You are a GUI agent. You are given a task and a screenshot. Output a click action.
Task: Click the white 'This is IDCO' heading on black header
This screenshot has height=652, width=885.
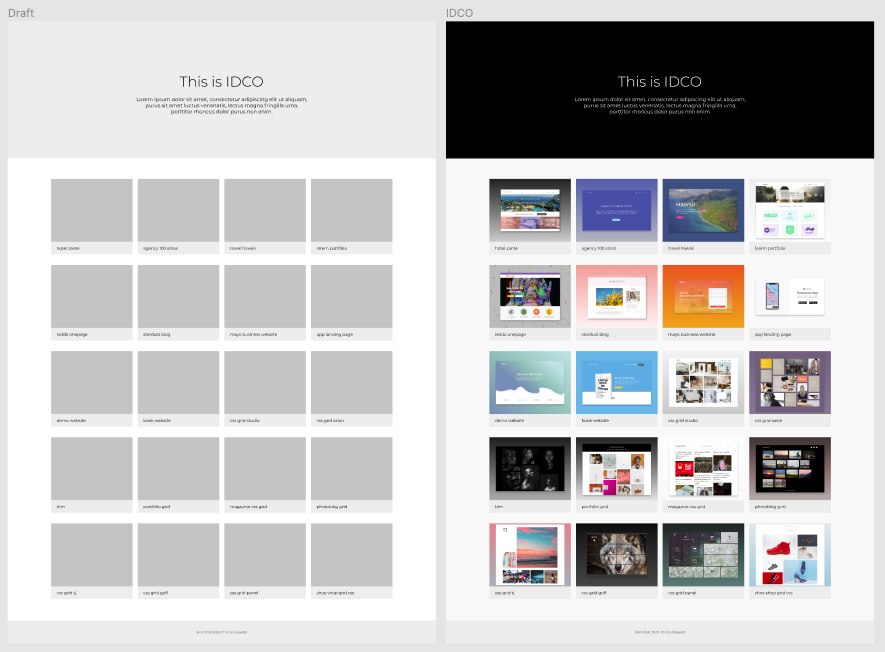659,82
